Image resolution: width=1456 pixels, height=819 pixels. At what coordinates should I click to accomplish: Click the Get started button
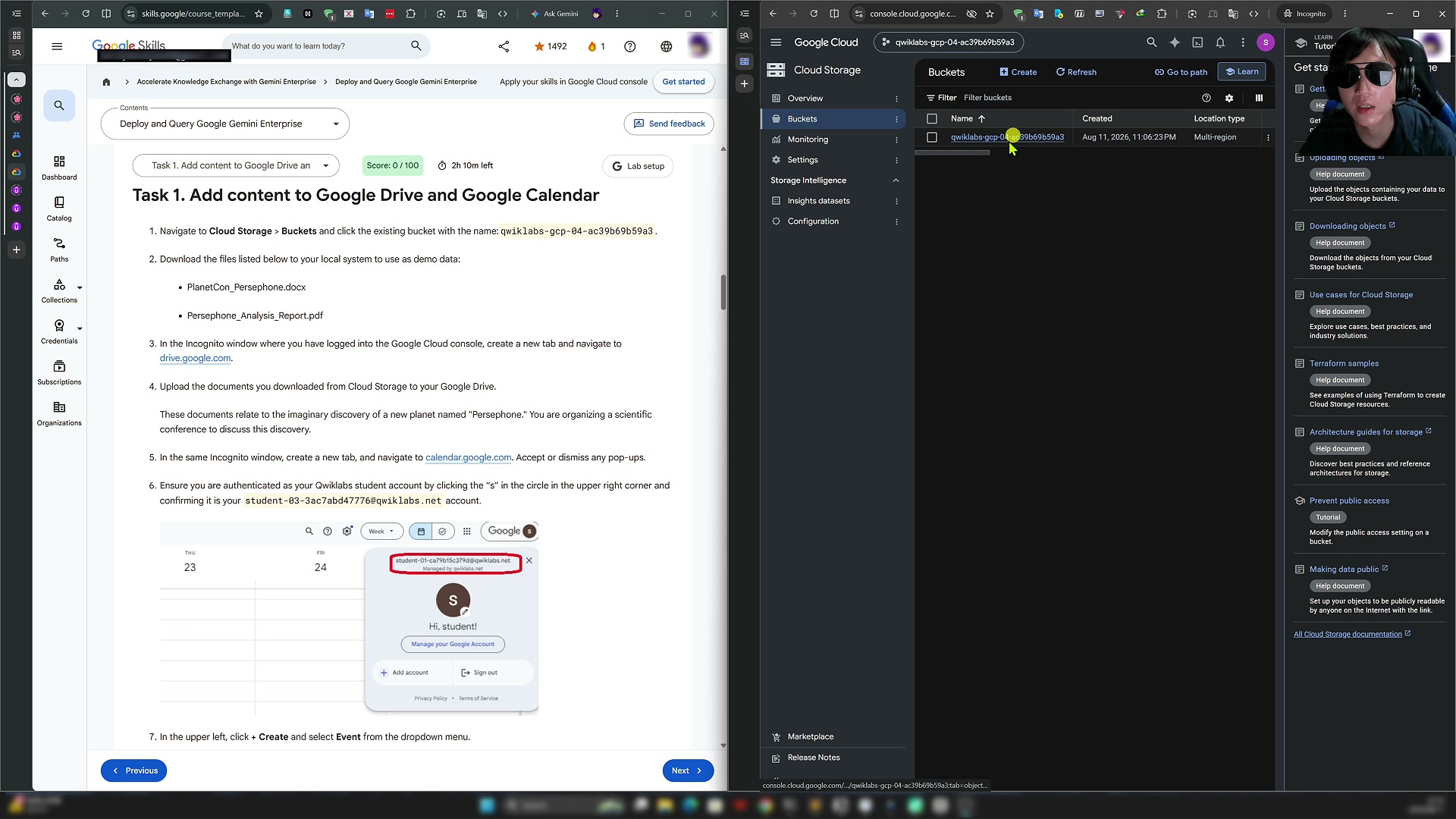683,82
